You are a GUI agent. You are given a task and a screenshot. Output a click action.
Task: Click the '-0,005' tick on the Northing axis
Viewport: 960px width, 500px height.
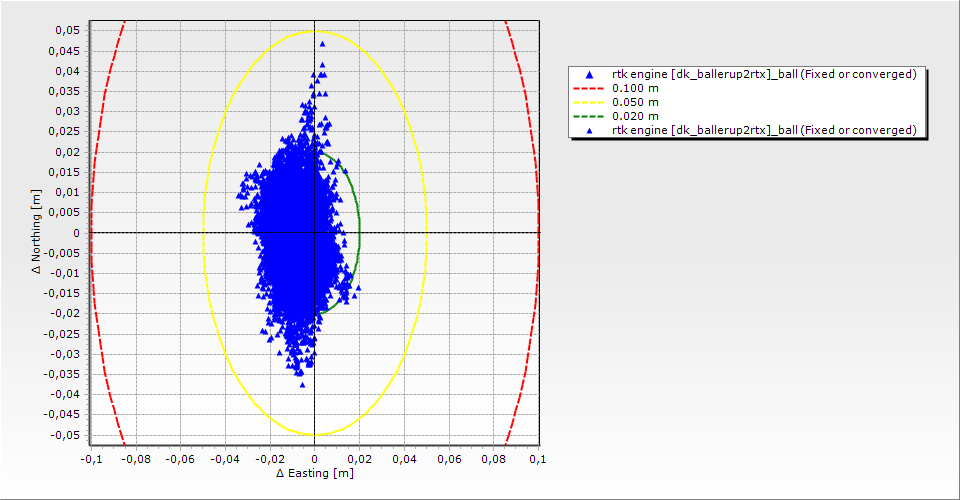pos(62,253)
